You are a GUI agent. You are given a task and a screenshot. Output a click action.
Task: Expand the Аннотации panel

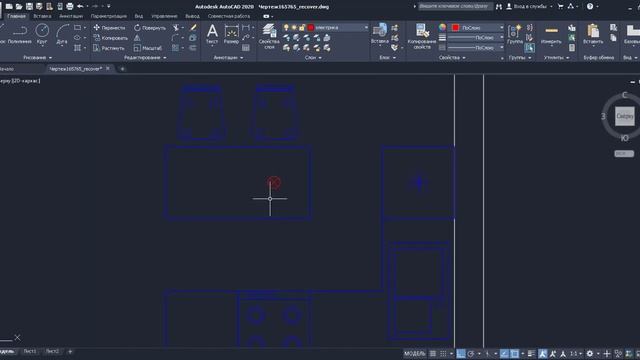[x=228, y=58]
